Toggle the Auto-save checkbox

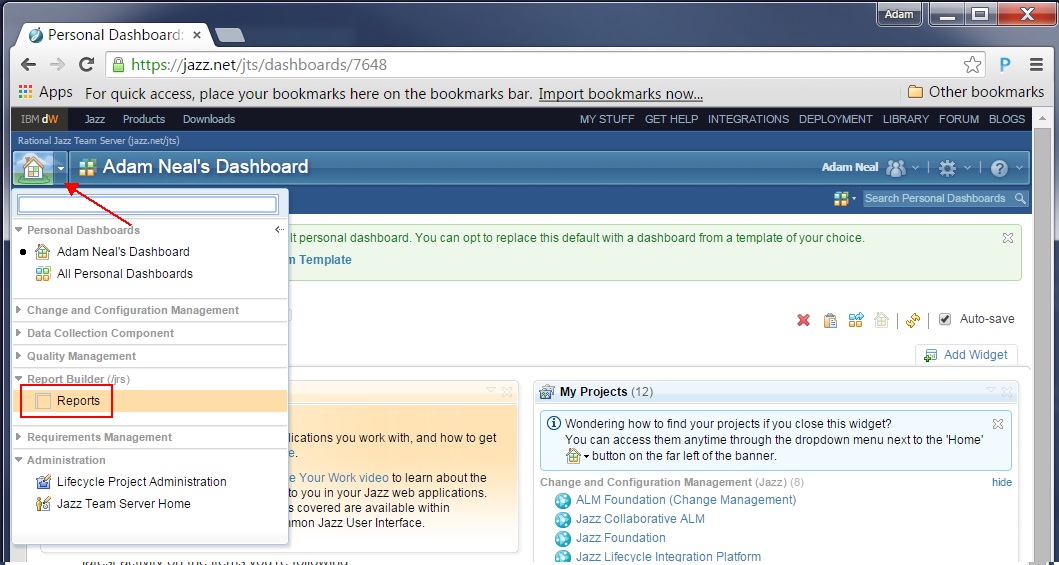[945, 319]
